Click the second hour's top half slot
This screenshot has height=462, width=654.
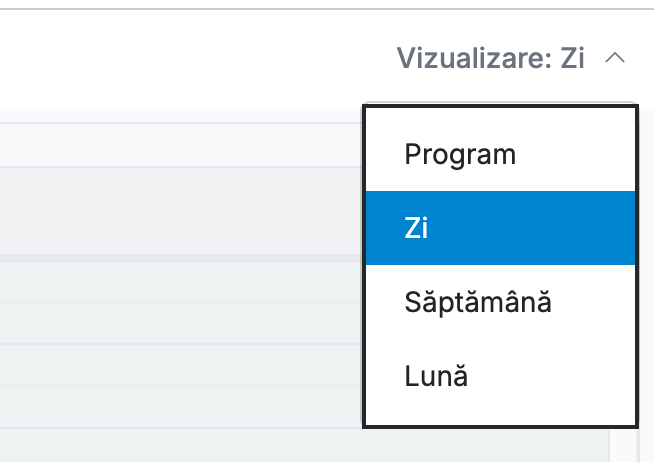pos(181,365)
